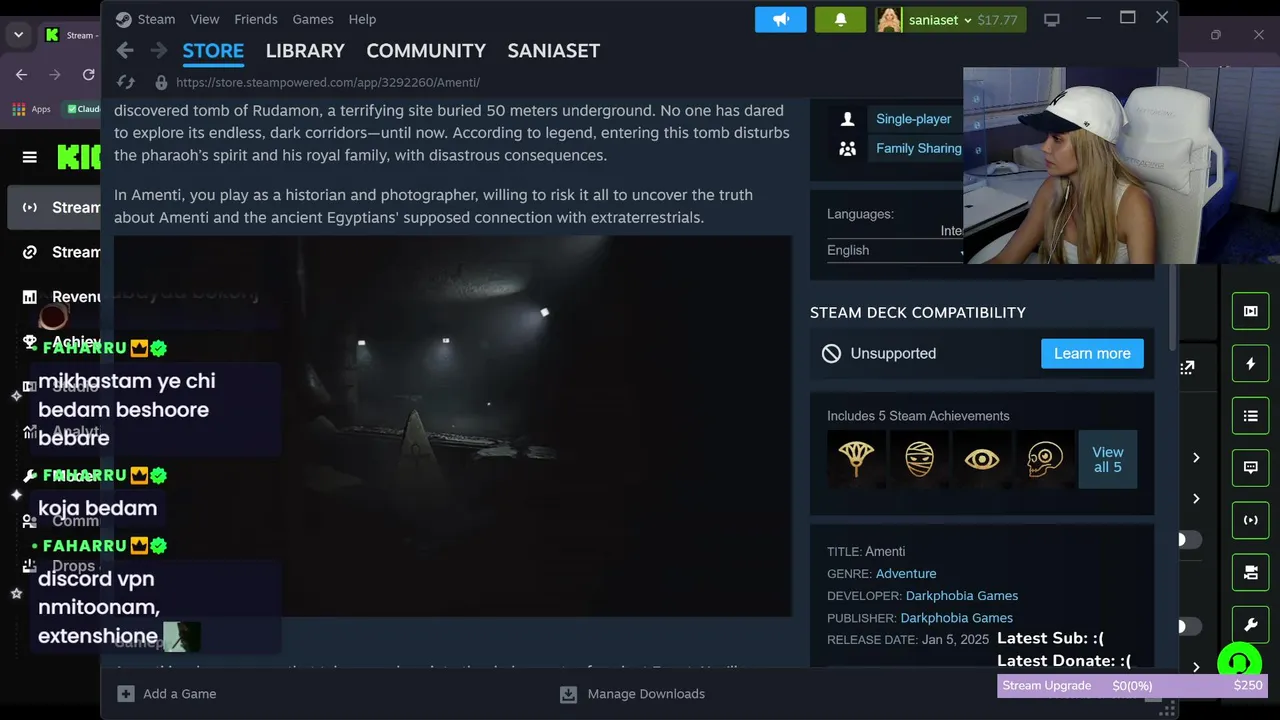Click the Claude bookmark in the browser
This screenshot has height=720, width=1280.
[x=83, y=109]
